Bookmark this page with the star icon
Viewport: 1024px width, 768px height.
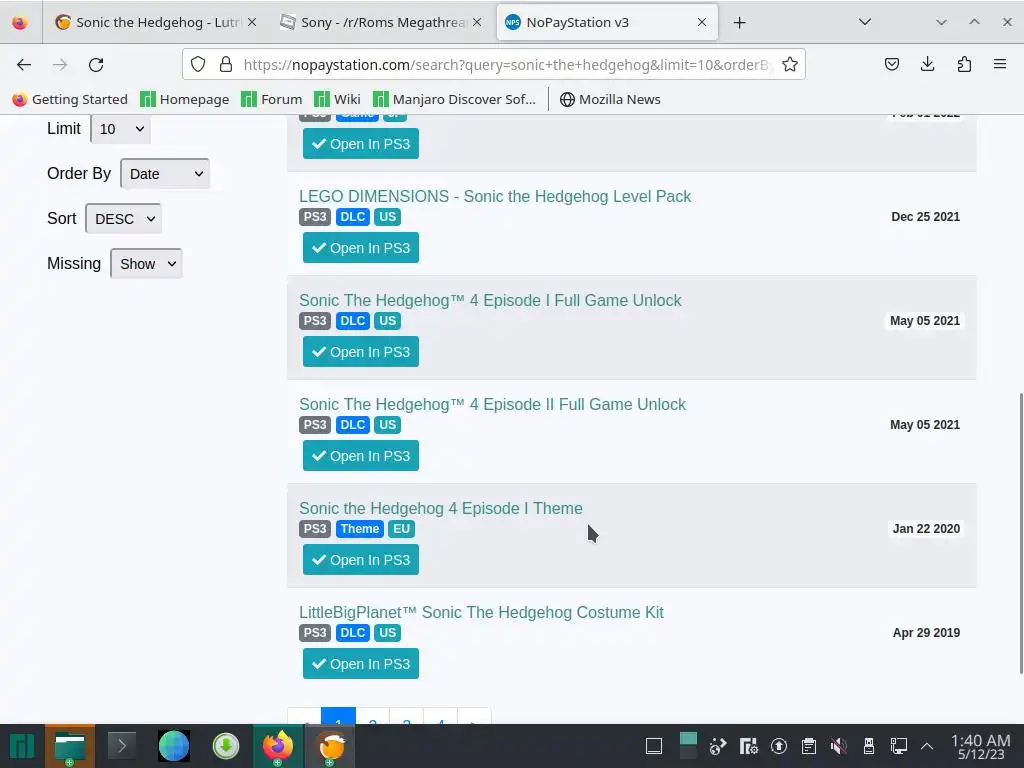coord(790,64)
